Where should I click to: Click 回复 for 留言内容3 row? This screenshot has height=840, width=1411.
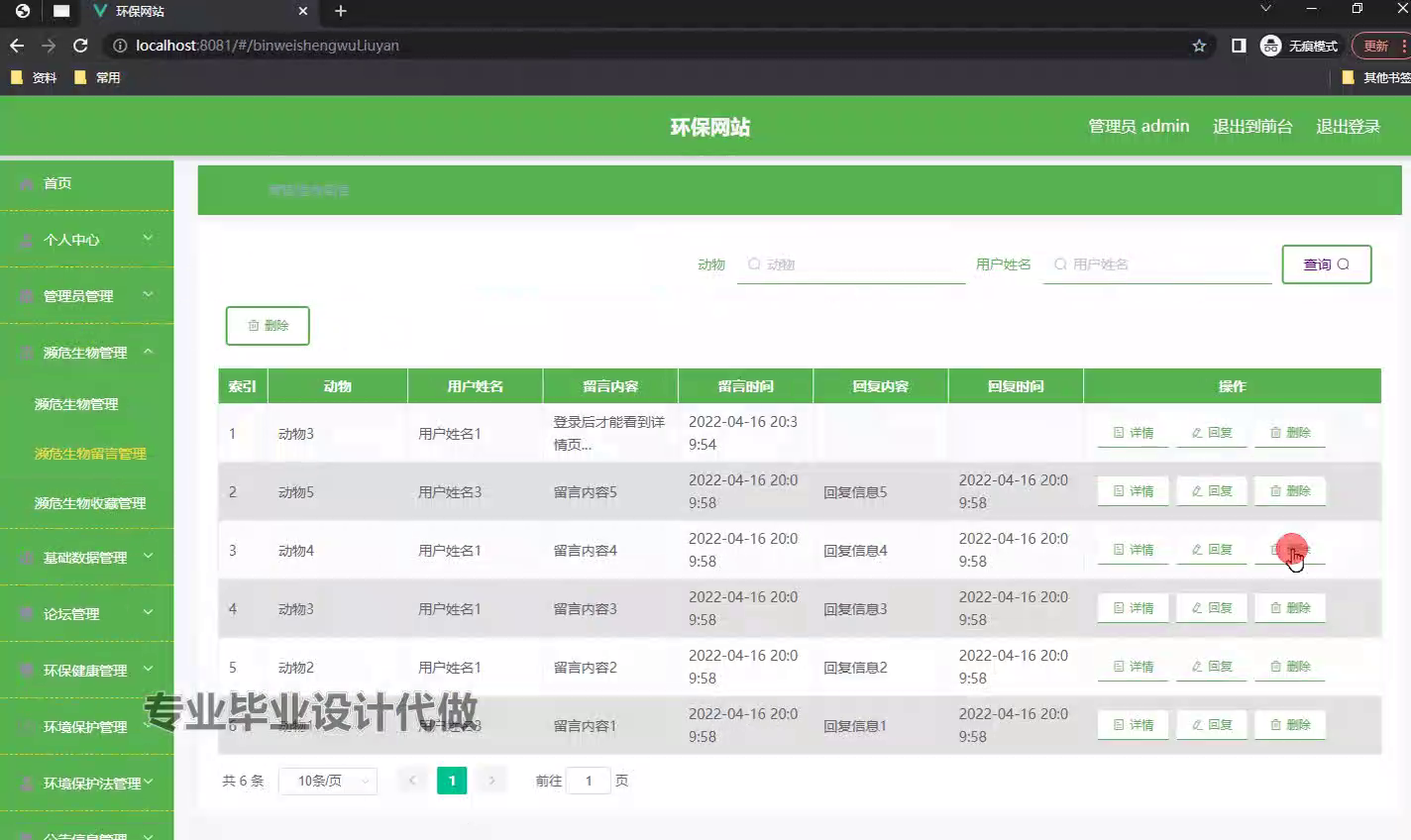point(1211,608)
